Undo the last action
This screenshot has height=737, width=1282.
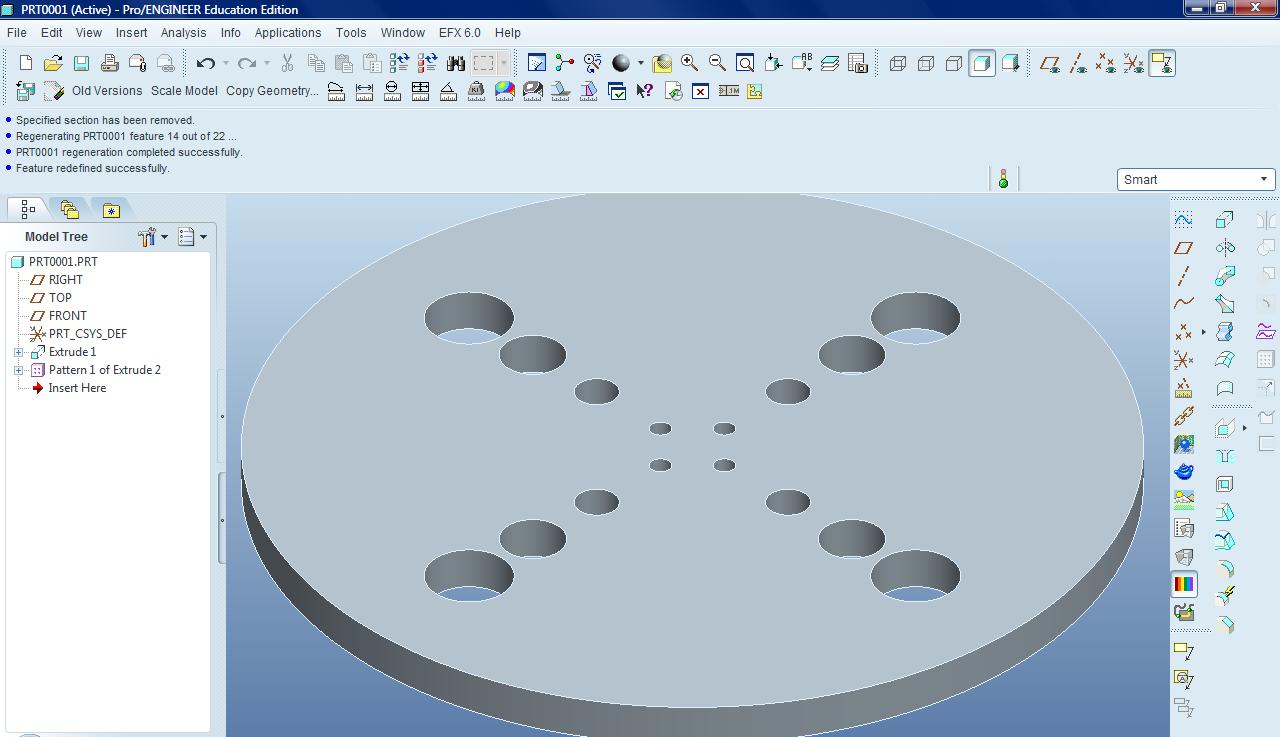(x=206, y=63)
